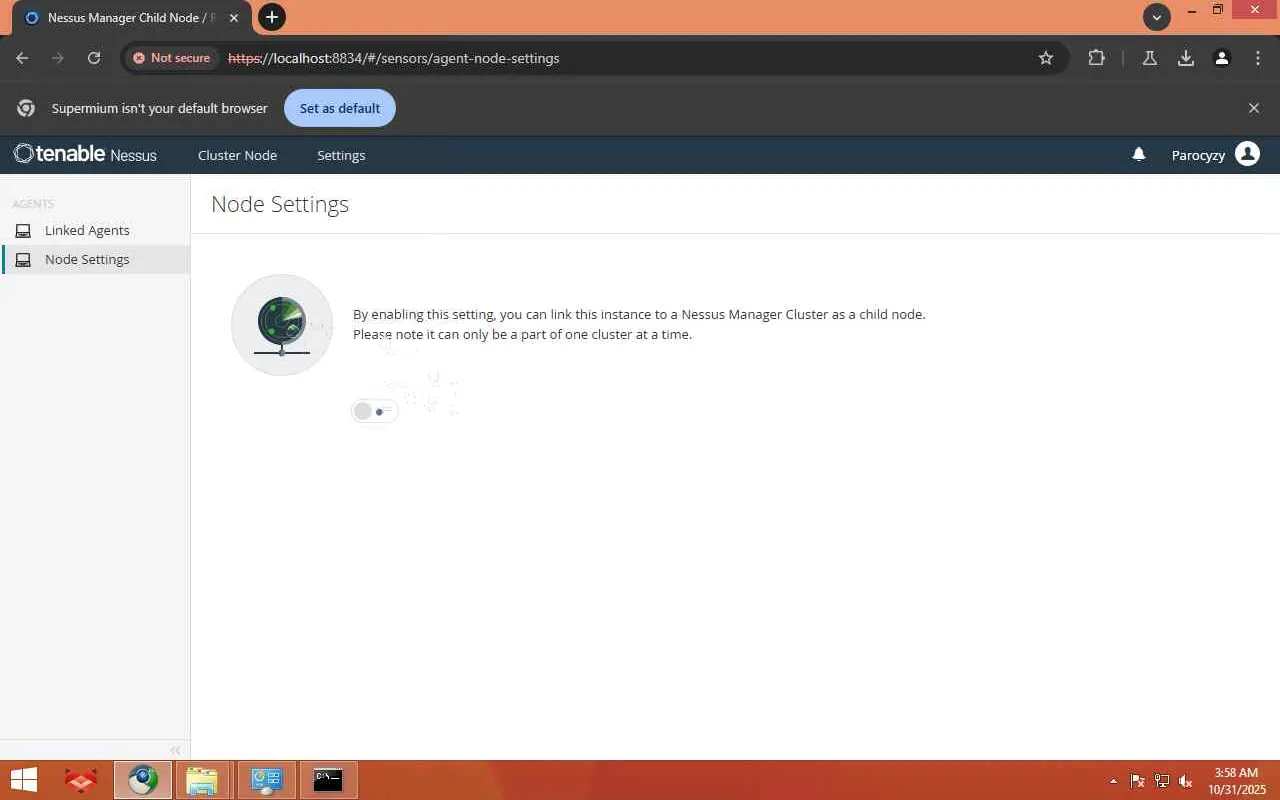This screenshot has height=800, width=1280.
Task: Focus the address bar URL
Action: tap(394, 58)
